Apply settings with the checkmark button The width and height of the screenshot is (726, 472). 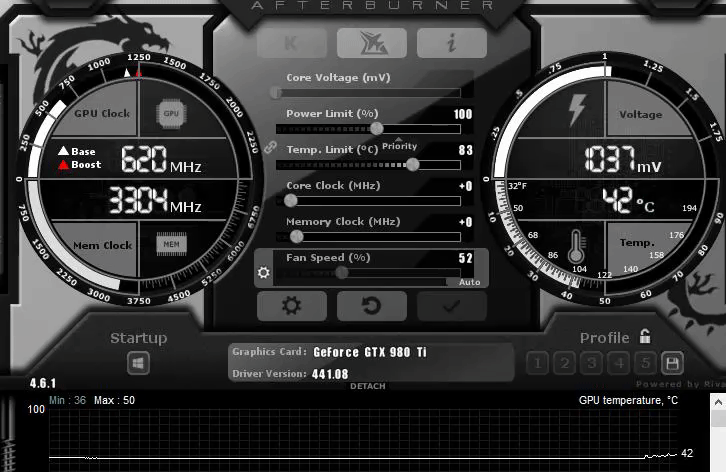451,306
